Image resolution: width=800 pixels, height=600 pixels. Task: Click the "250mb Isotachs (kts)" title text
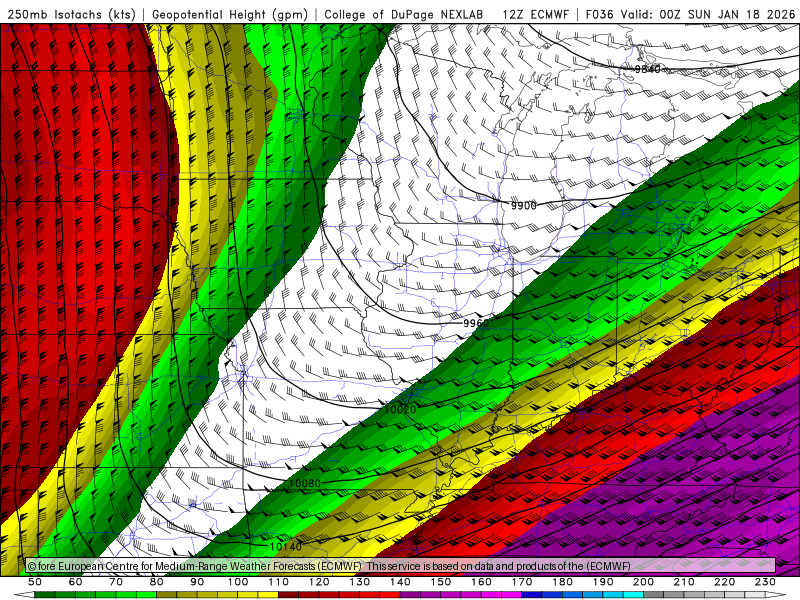click(72, 14)
